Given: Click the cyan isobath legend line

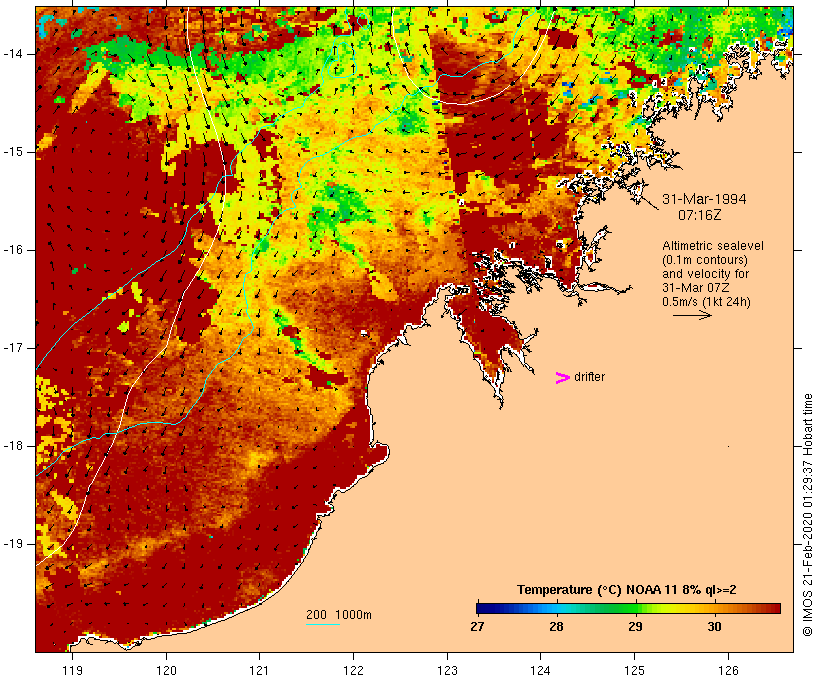Looking at the screenshot, I should 323,624.
